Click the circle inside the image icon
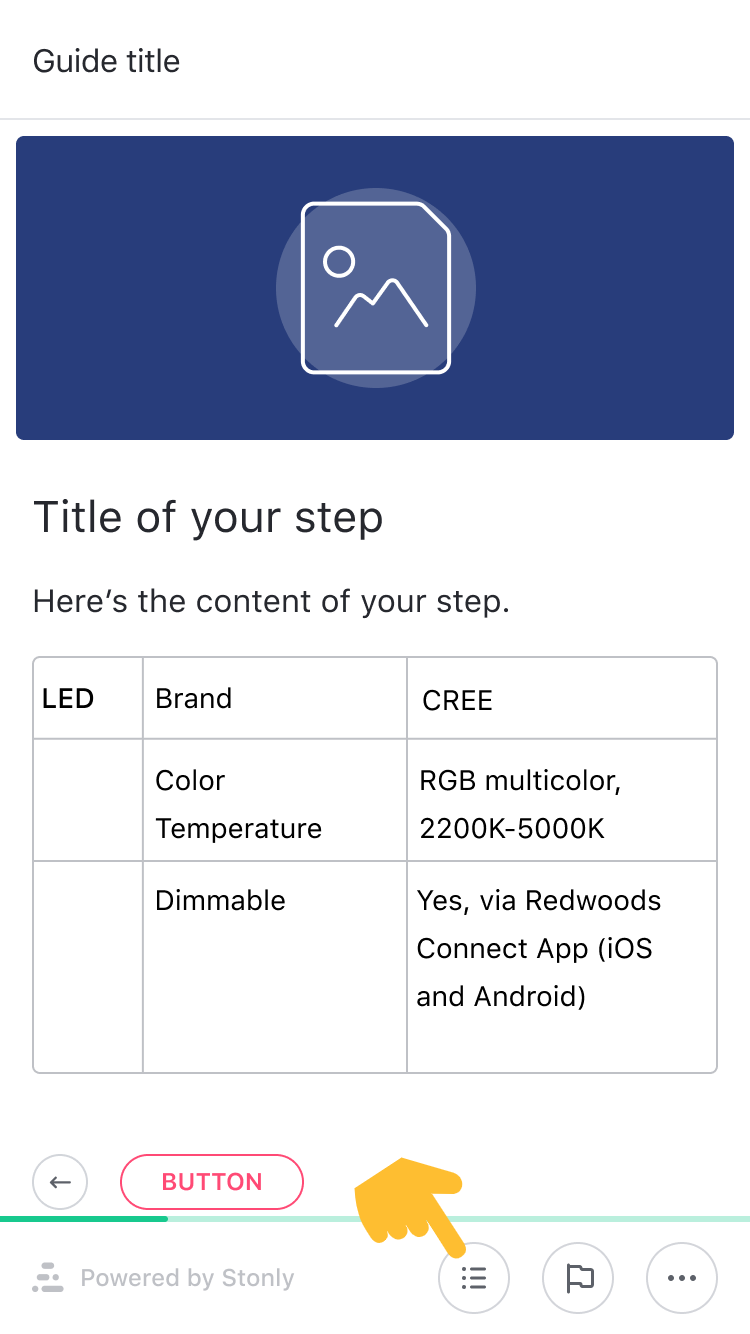 337,263
